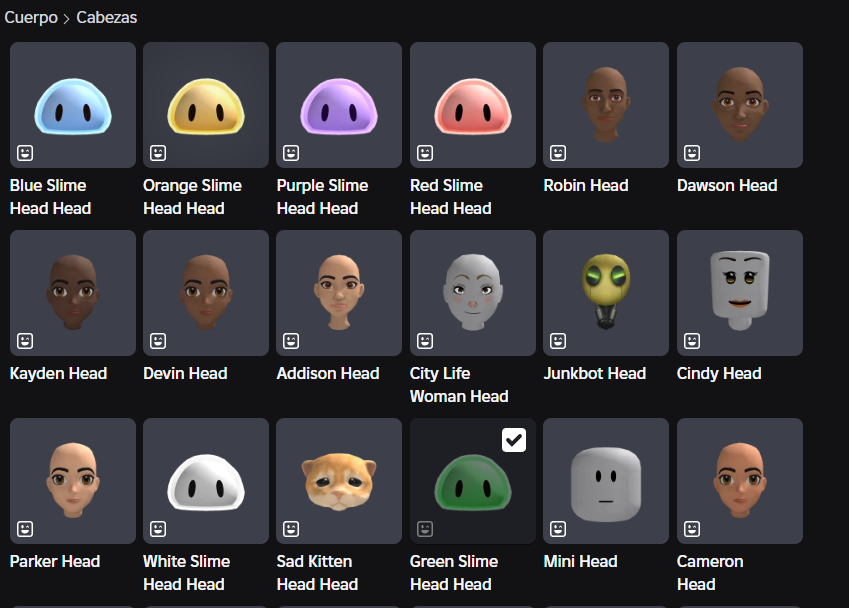Viewport: 849px width, 608px height.
Task: Click the 'Purple Slime Head Head' label
Action: [x=322, y=197]
